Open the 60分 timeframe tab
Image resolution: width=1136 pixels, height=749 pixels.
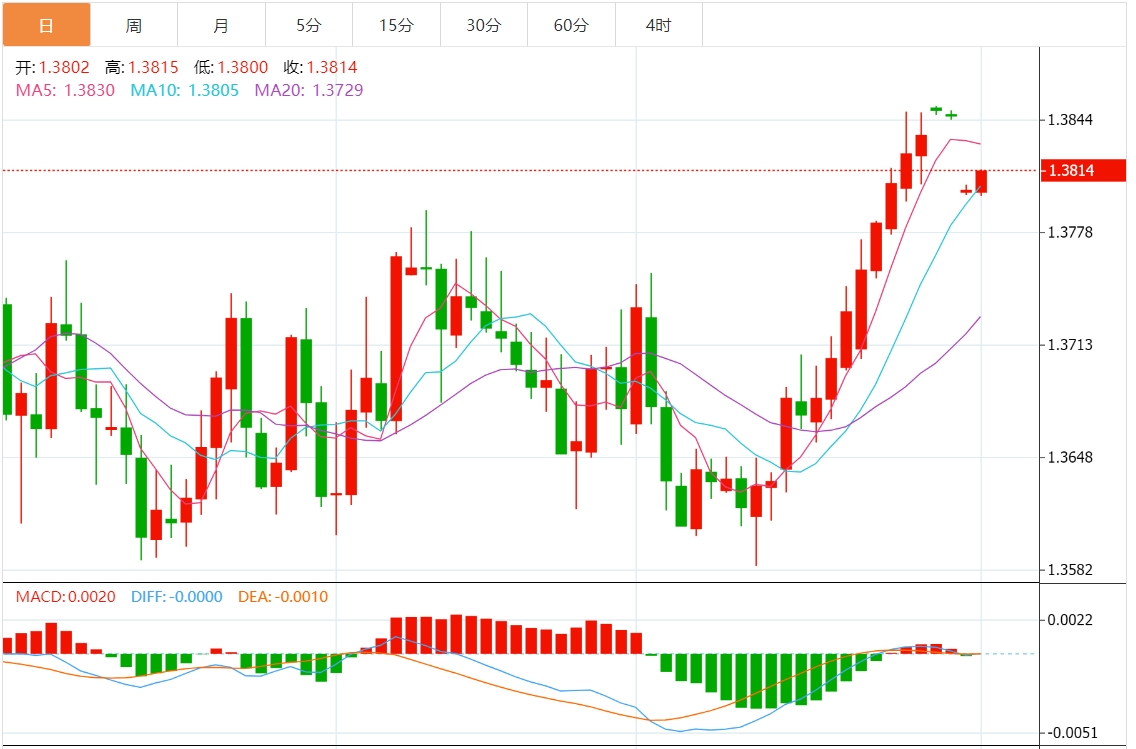point(572,25)
